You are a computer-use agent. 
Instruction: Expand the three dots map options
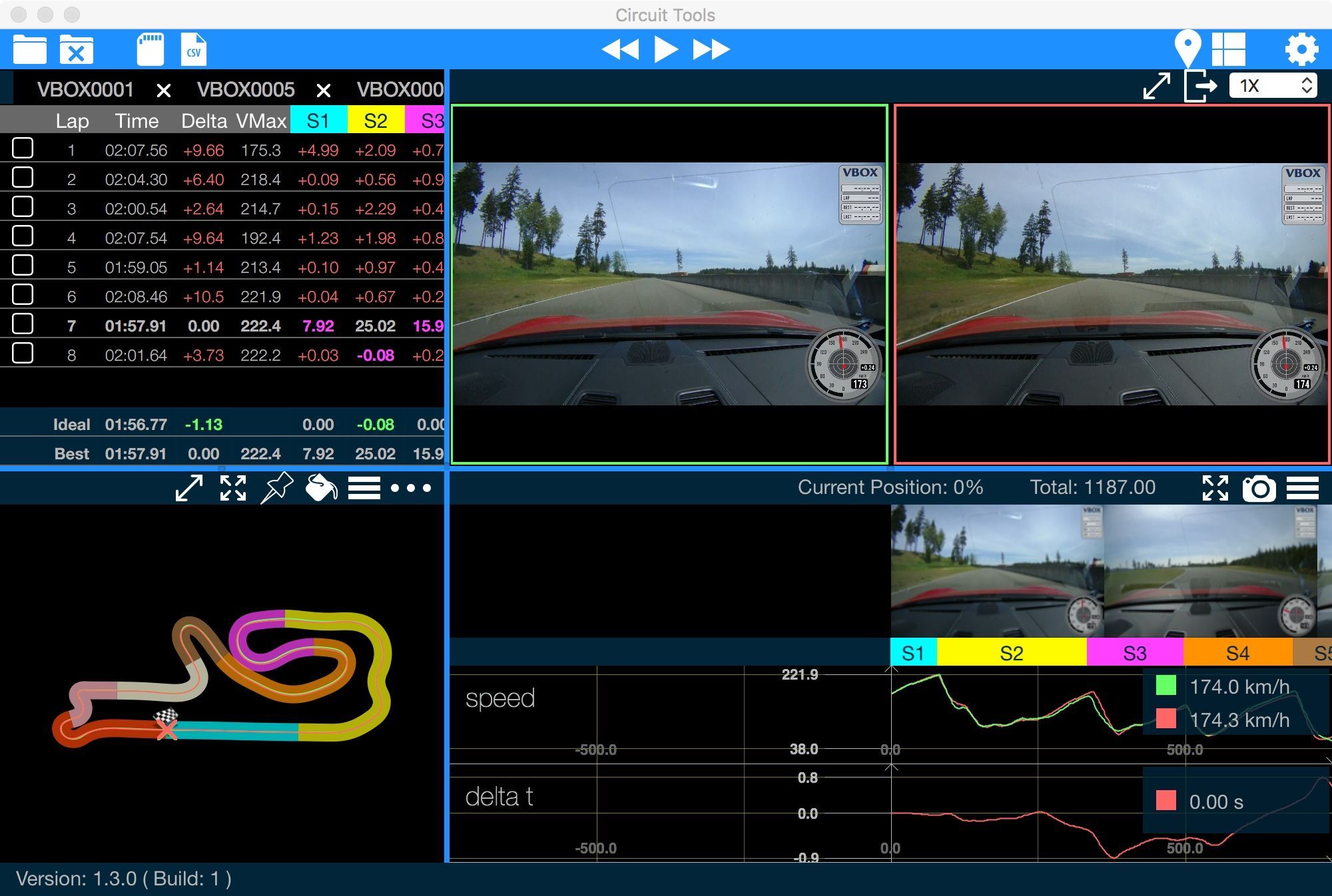tap(410, 488)
